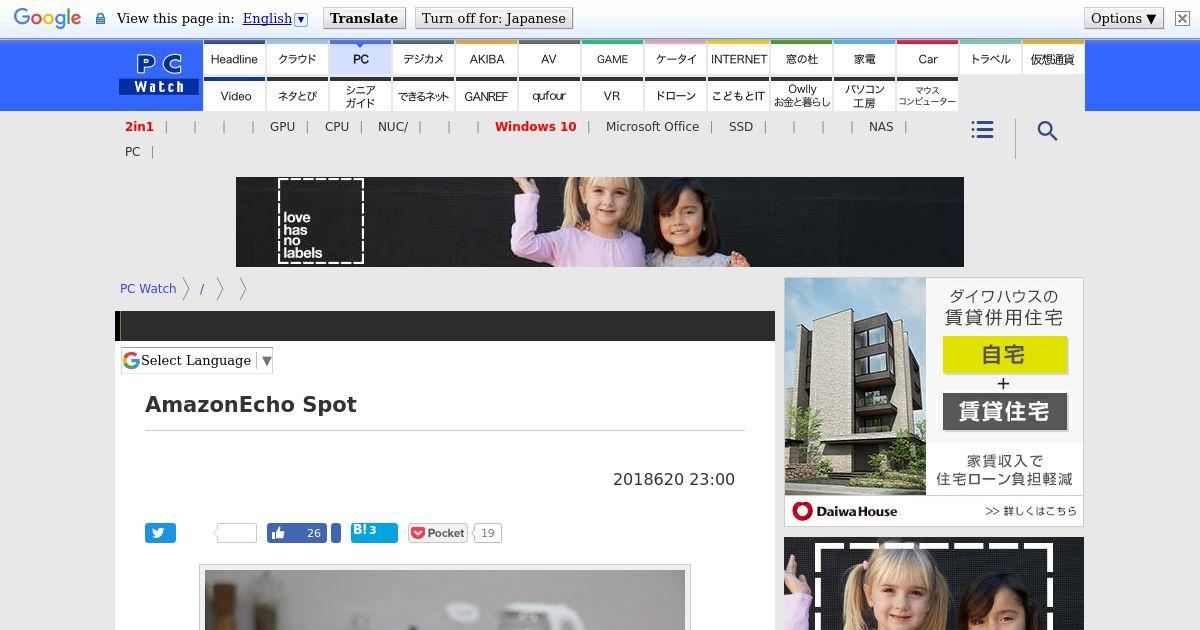
Task: Click the PC Watch breadcrumb link
Action: pyautogui.click(x=148, y=288)
